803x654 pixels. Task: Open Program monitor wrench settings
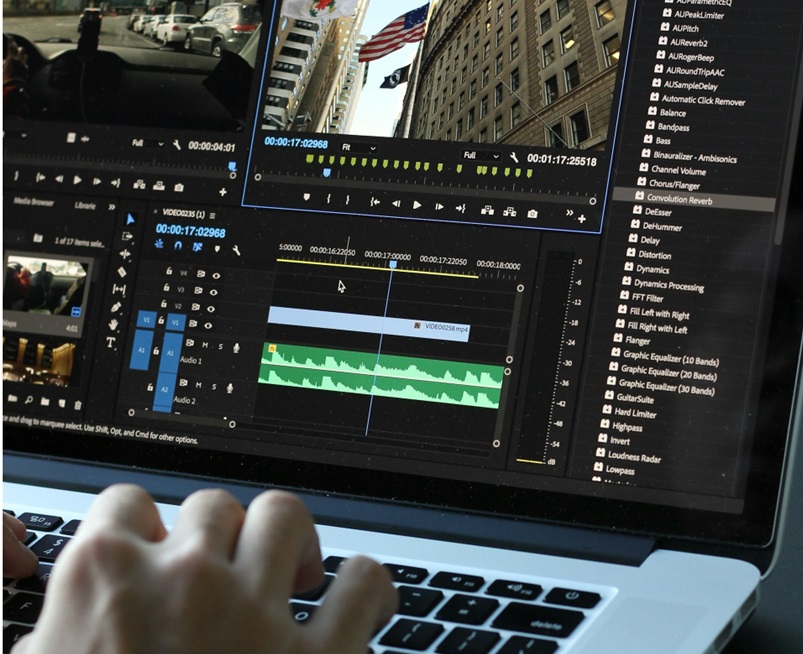(x=514, y=158)
